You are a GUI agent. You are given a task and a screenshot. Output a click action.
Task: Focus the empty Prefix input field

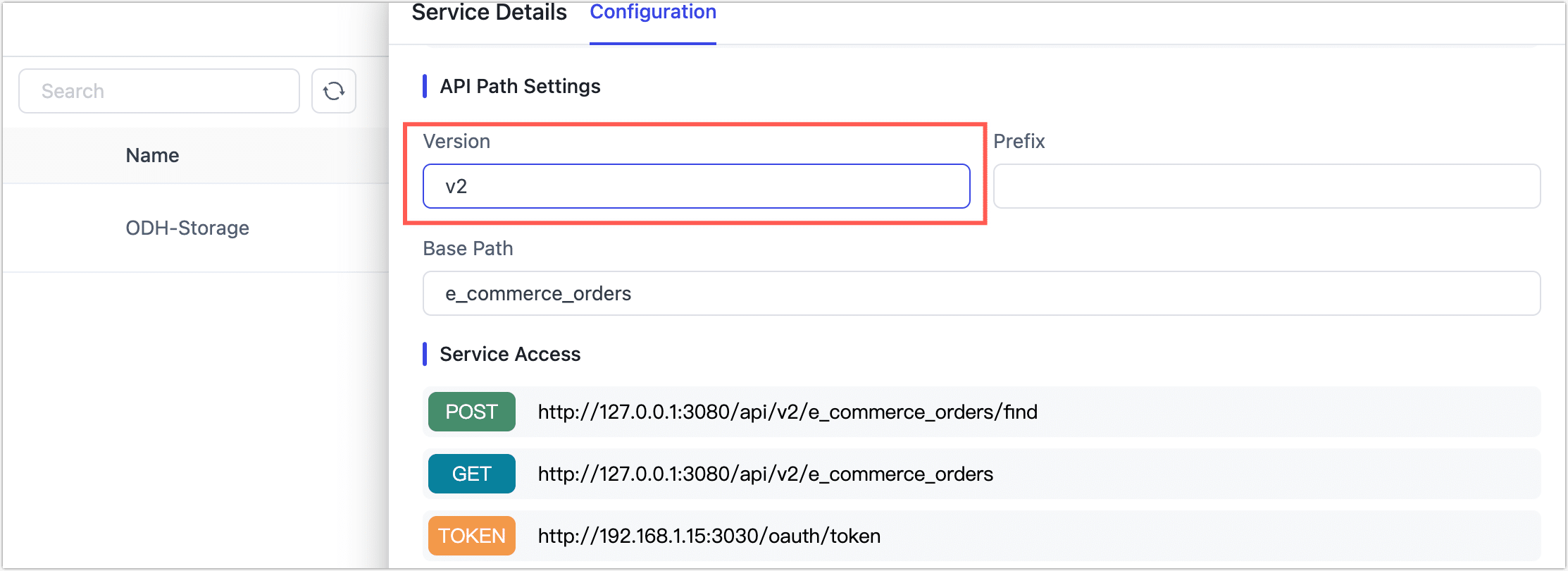pyautogui.click(x=1267, y=186)
